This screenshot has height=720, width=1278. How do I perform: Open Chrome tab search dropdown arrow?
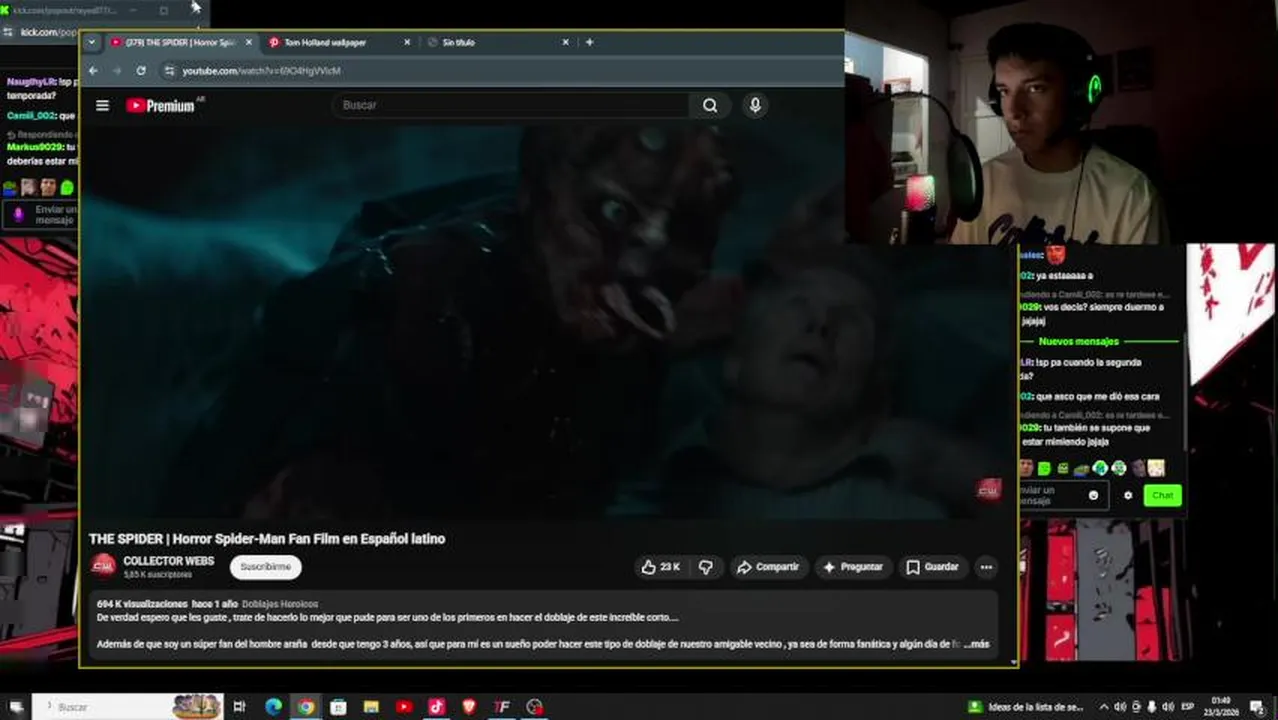[x=92, y=42]
